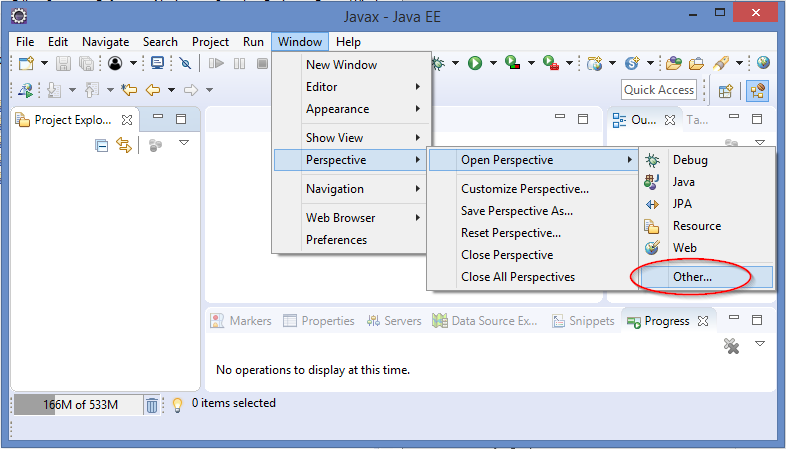
Task: Click the garbage collector trash icon
Action: tap(152, 405)
